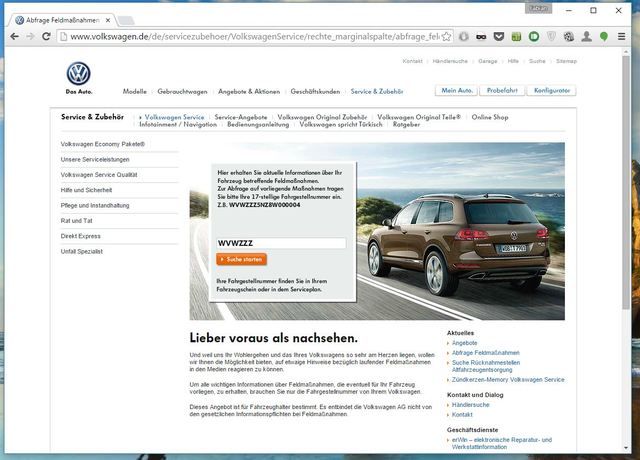640x460 pixels.
Task: Click the Hilfe top link
Action: (513, 61)
